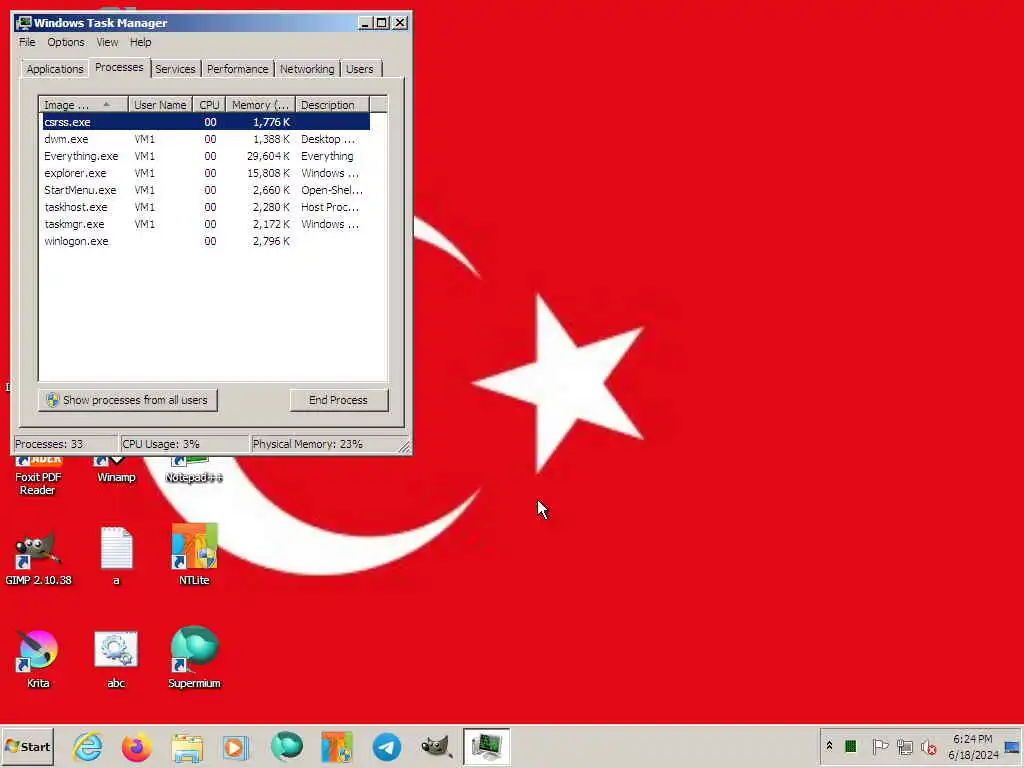The image size is (1024, 768).
Task: Select the Foxit PDF Reader desktop icon
Action: 38,476
